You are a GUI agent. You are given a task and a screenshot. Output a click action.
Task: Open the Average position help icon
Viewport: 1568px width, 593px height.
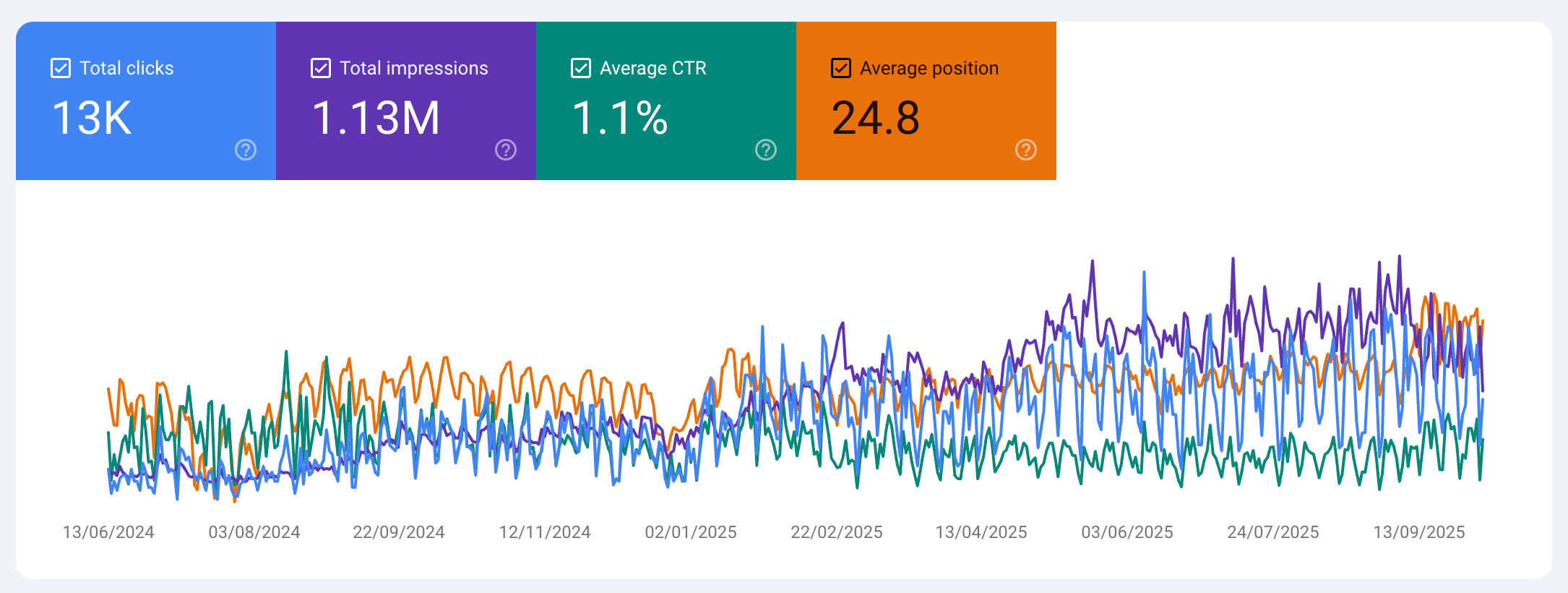(x=1026, y=150)
